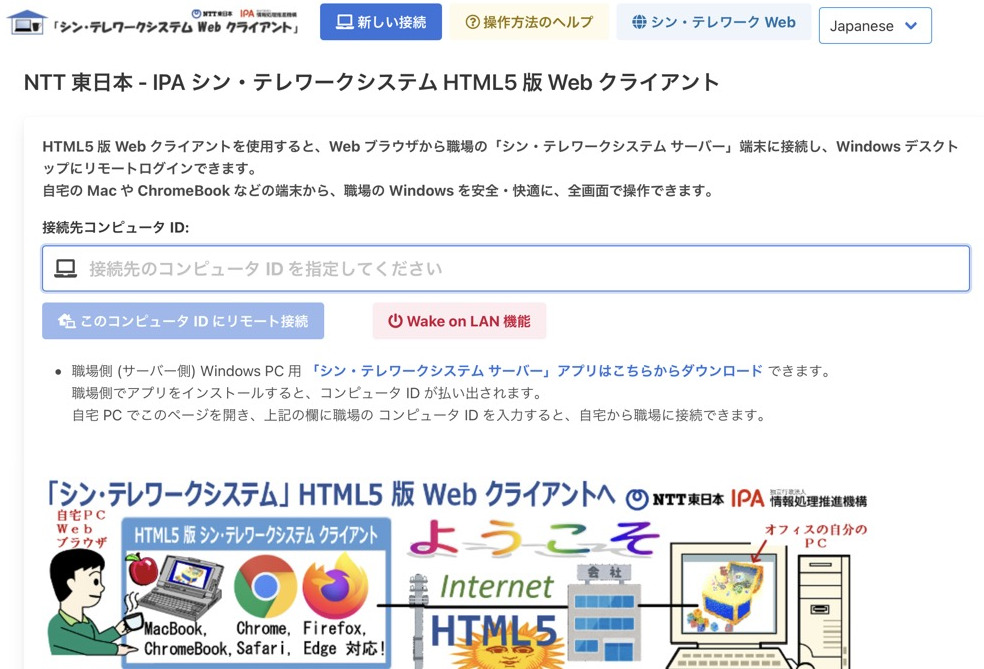
Task: Click the Chrome logo in the welcome banner
Action: coord(265,586)
